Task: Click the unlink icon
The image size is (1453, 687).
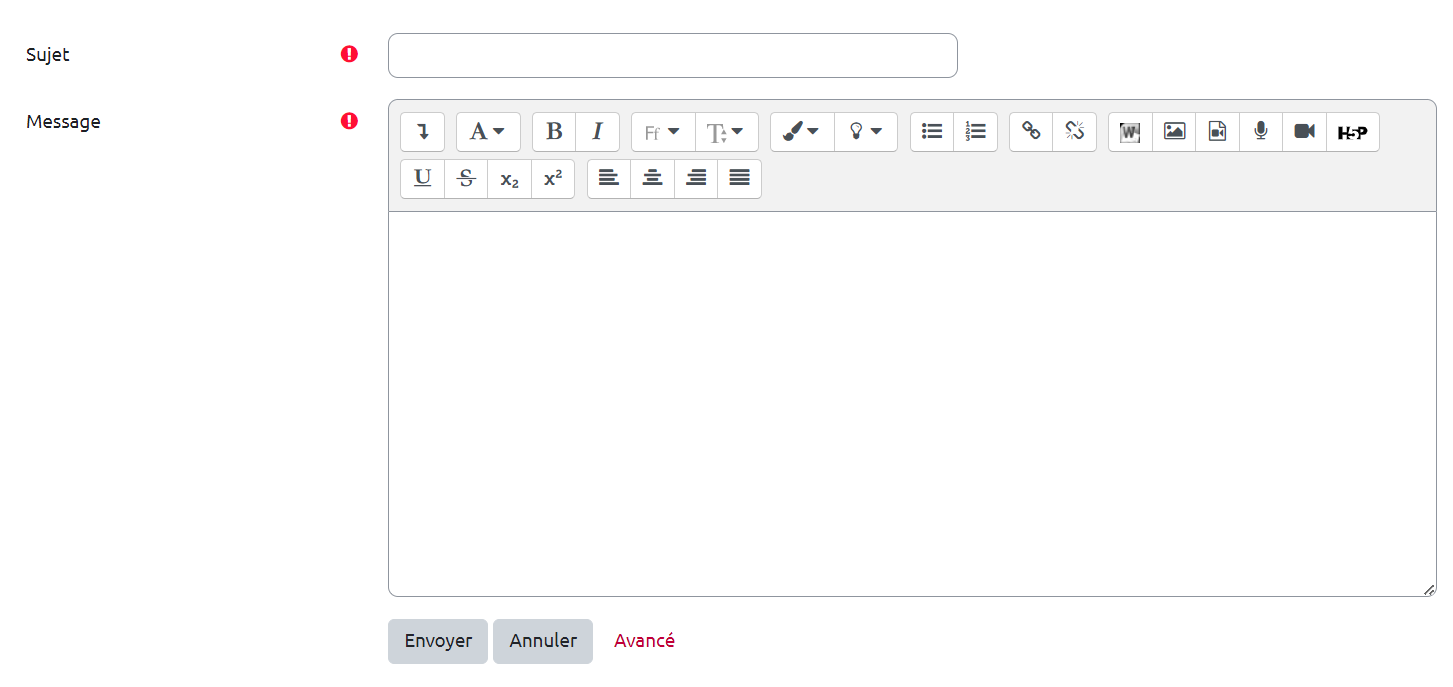Action: click(1074, 132)
